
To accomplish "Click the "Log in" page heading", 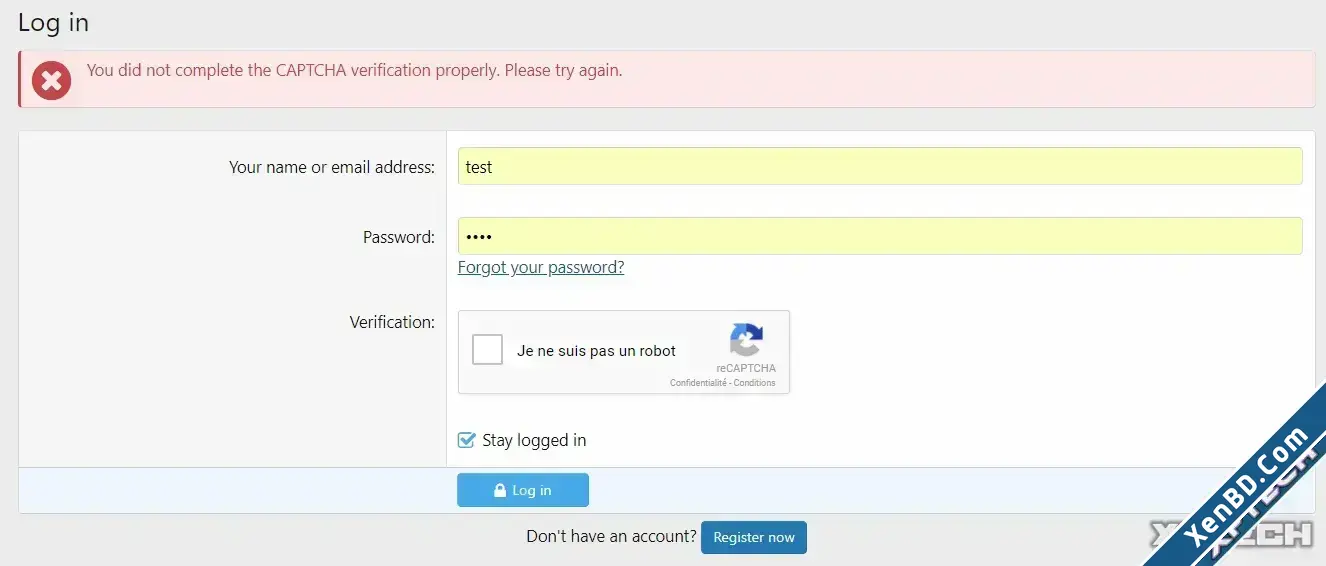I will pyautogui.click(x=54, y=22).
